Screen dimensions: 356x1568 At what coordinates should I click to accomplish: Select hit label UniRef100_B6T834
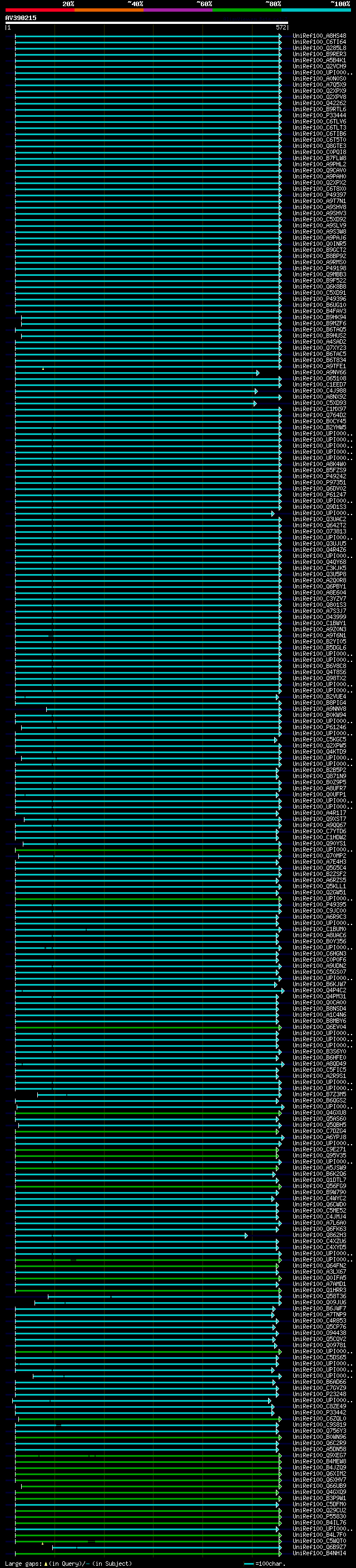click(319, 360)
